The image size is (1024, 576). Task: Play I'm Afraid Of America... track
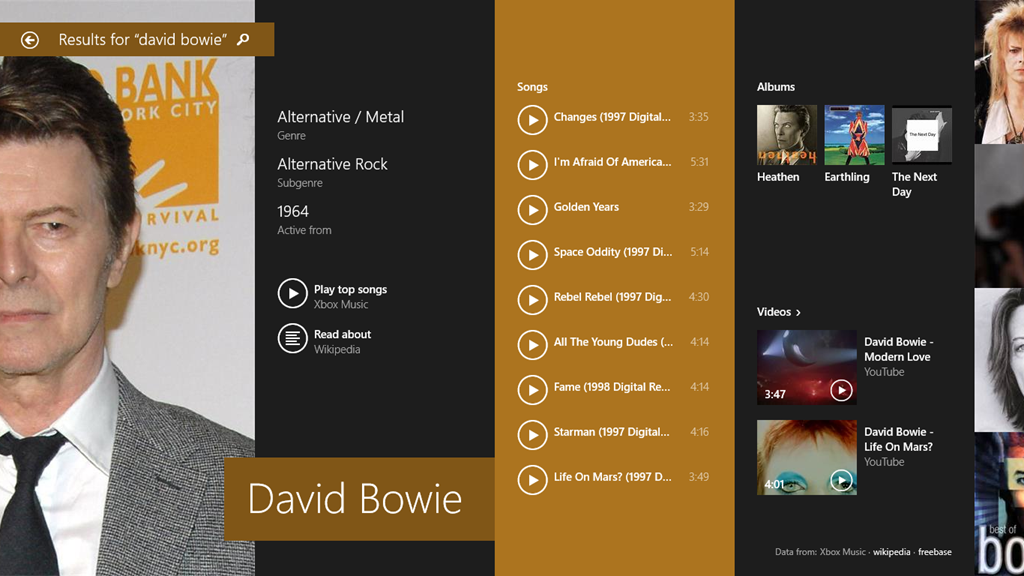pyautogui.click(x=532, y=165)
